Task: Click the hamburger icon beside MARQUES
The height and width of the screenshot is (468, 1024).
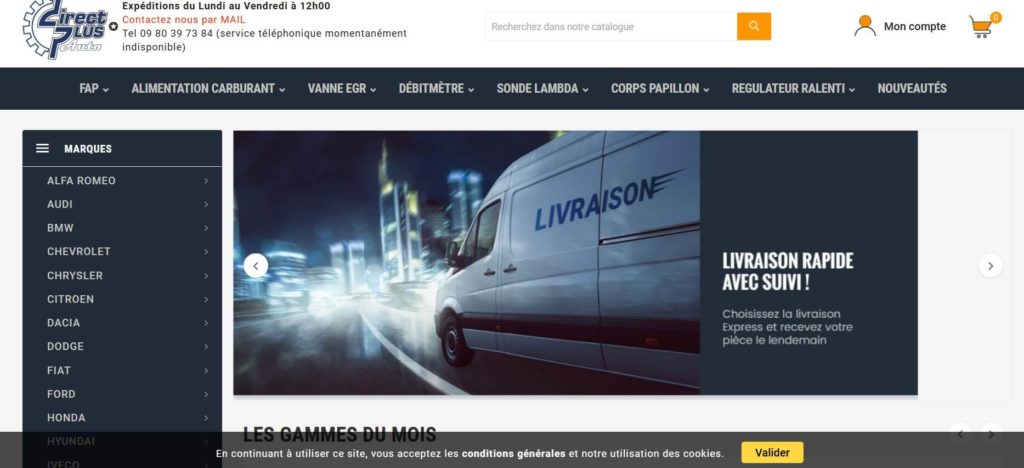Action: pos(42,148)
